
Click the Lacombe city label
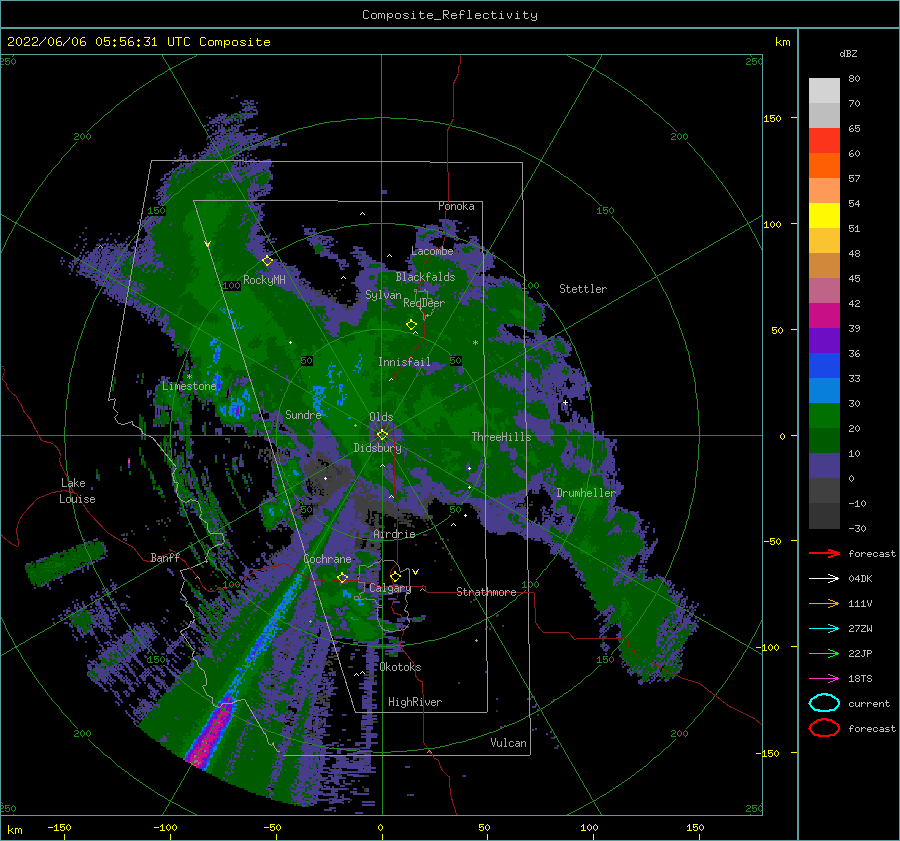[x=432, y=251]
